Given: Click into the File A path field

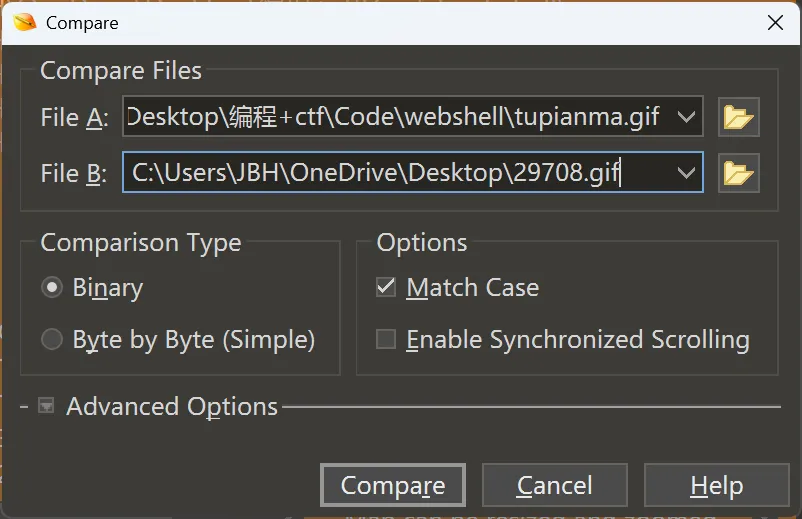Looking at the screenshot, I should (395, 117).
